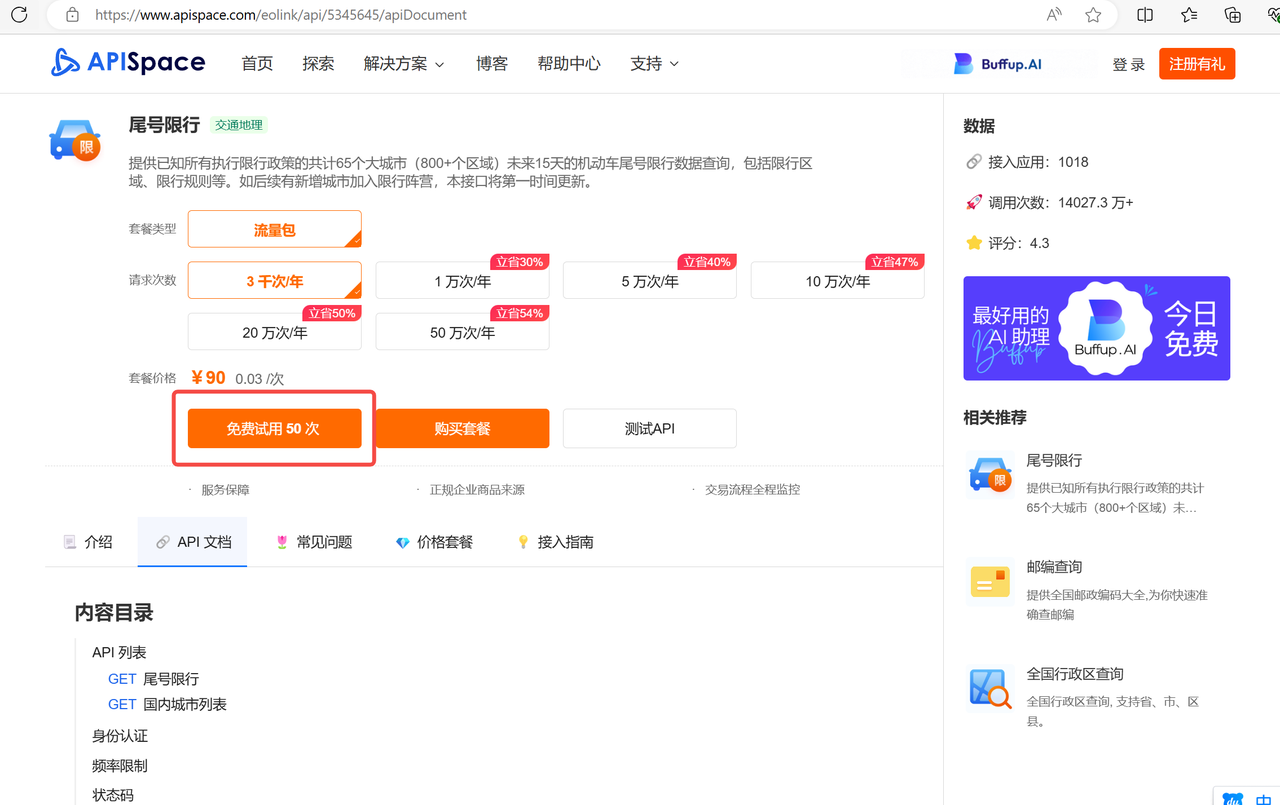Click the Buffup.AI logo in the navbar
Screen dimensions: 1280x805
(x=997, y=63)
